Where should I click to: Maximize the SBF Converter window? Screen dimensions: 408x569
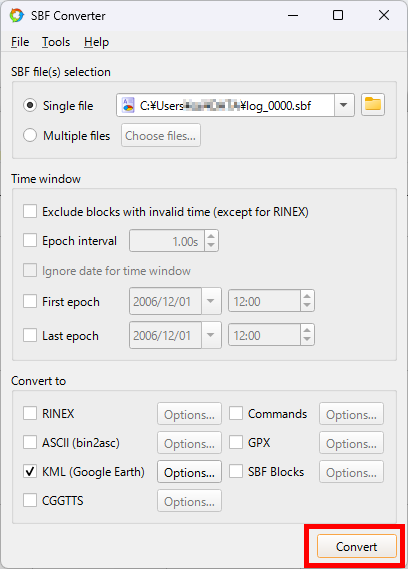click(x=338, y=15)
